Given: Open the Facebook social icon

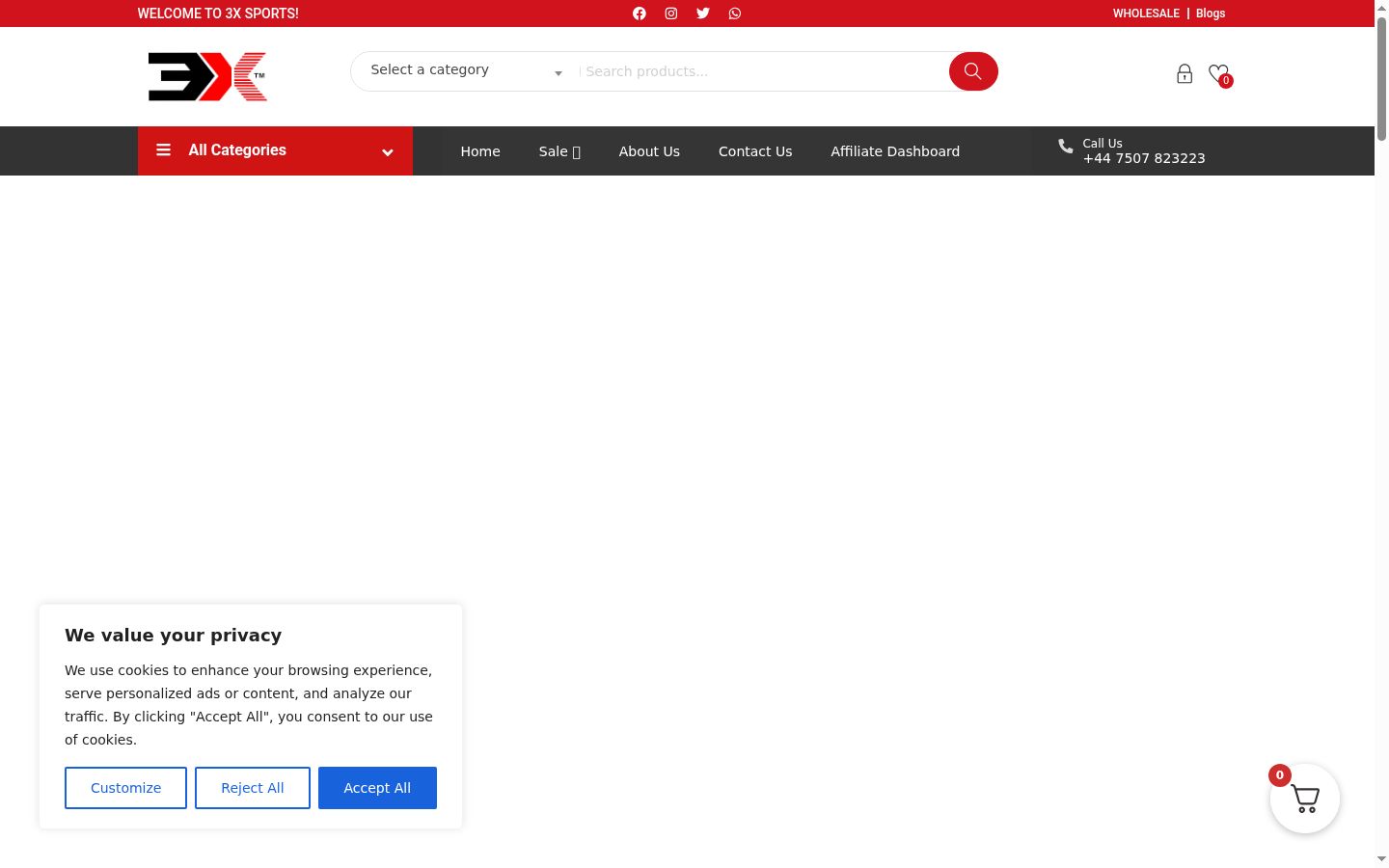Looking at the screenshot, I should [x=640, y=14].
